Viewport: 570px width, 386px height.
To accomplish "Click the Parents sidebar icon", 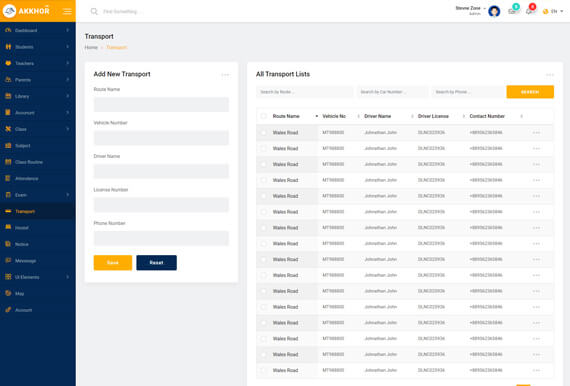I will tap(8, 80).
